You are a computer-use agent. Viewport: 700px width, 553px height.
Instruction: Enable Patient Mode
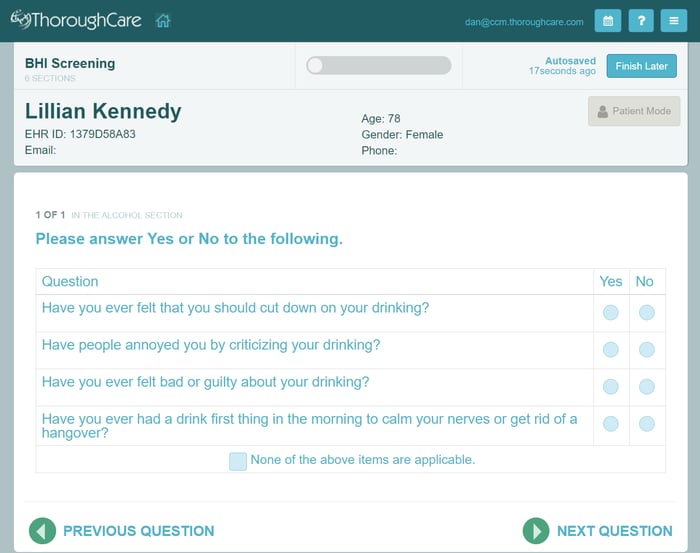[634, 111]
